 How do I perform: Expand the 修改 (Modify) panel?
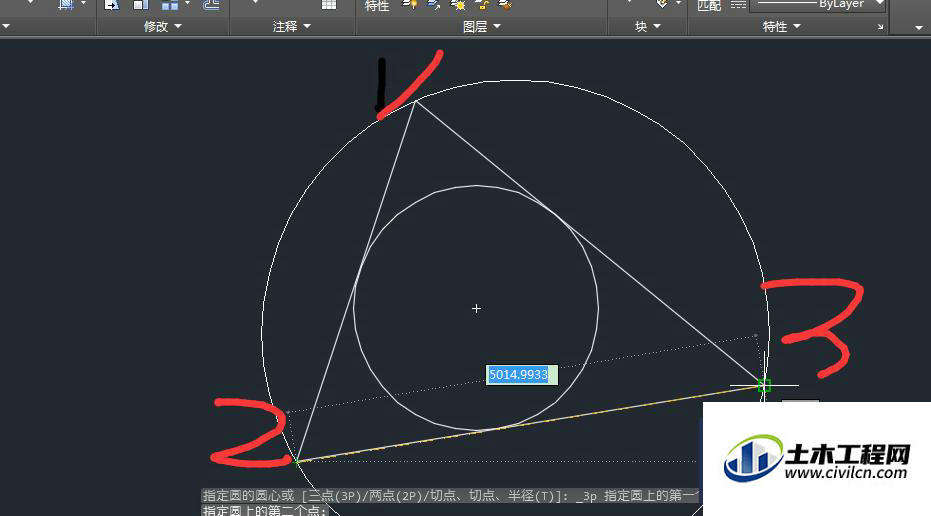point(163,27)
